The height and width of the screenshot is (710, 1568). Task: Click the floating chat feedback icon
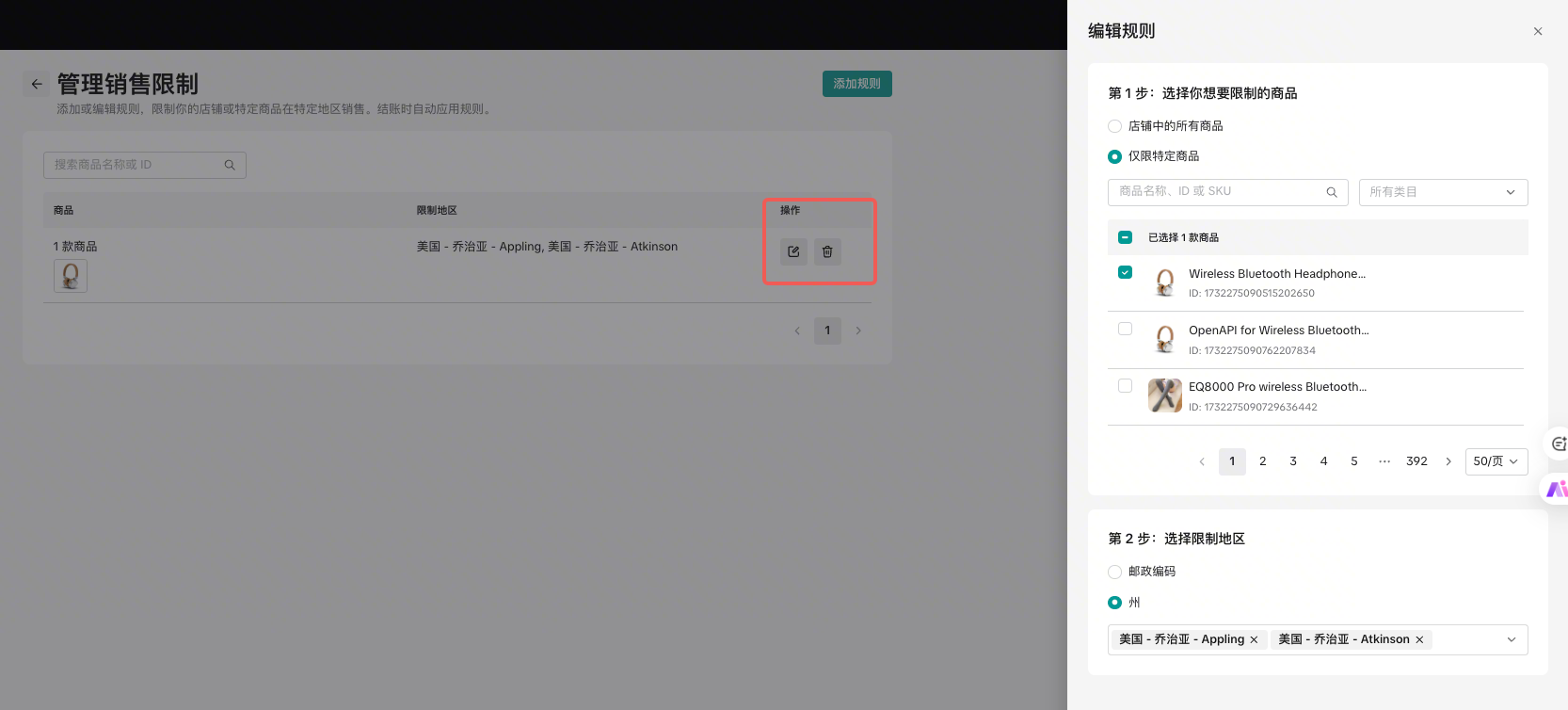1558,443
